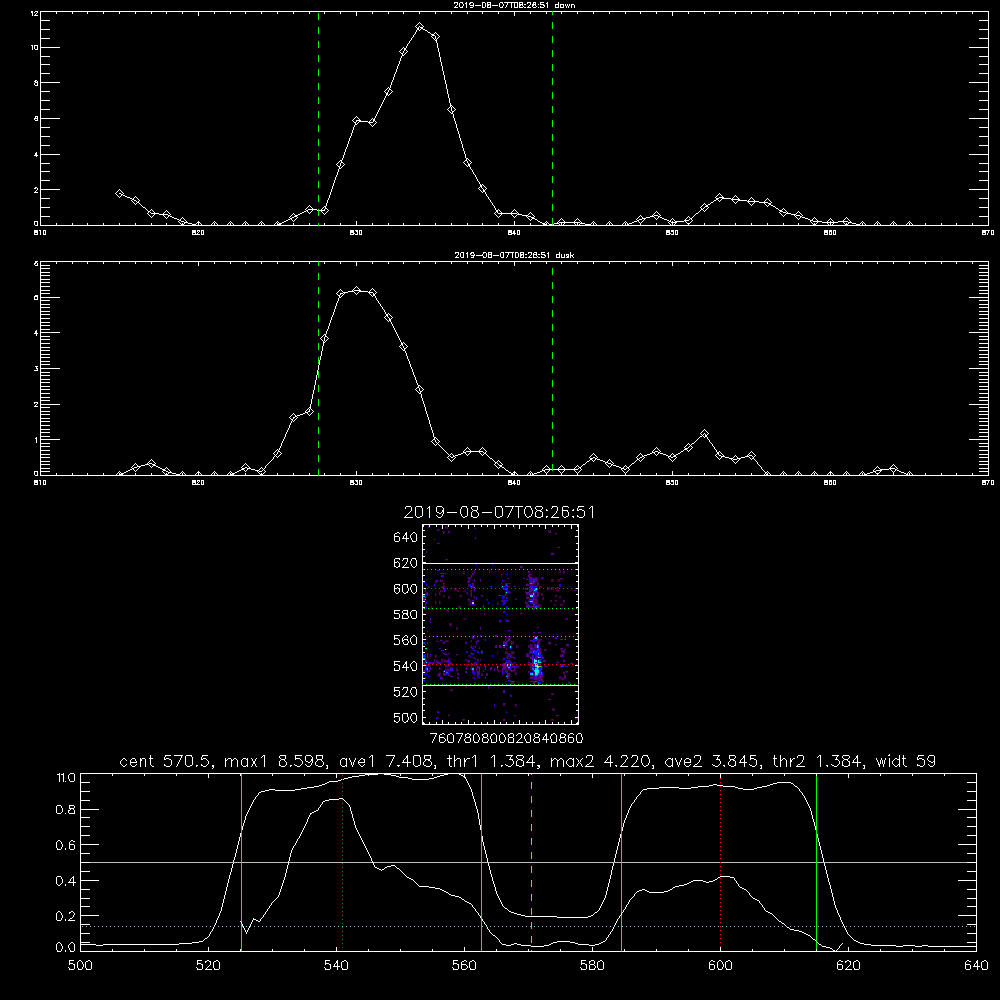Click bottom plot x-axis label 560
The width and height of the screenshot is (1000, 1000).
pos(464,966)
